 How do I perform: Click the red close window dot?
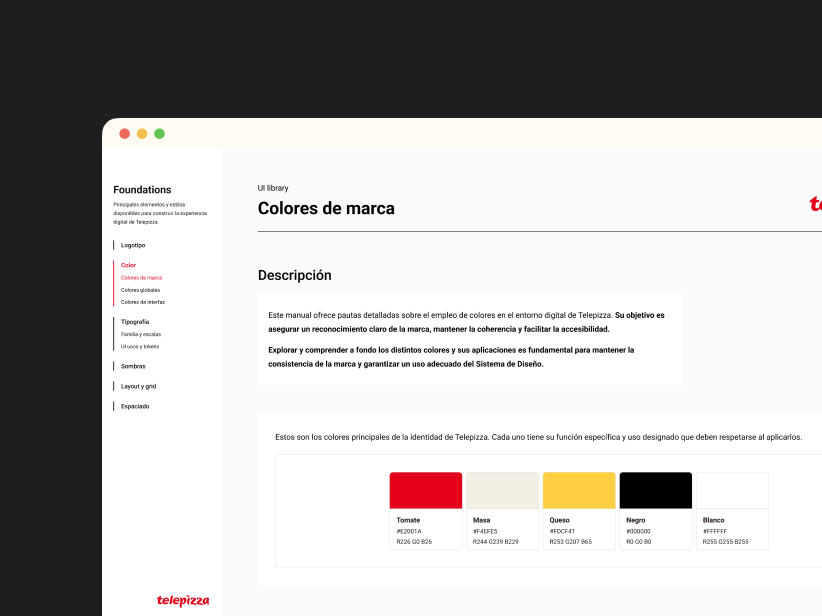pyautogui.click(x=125, y=134)
